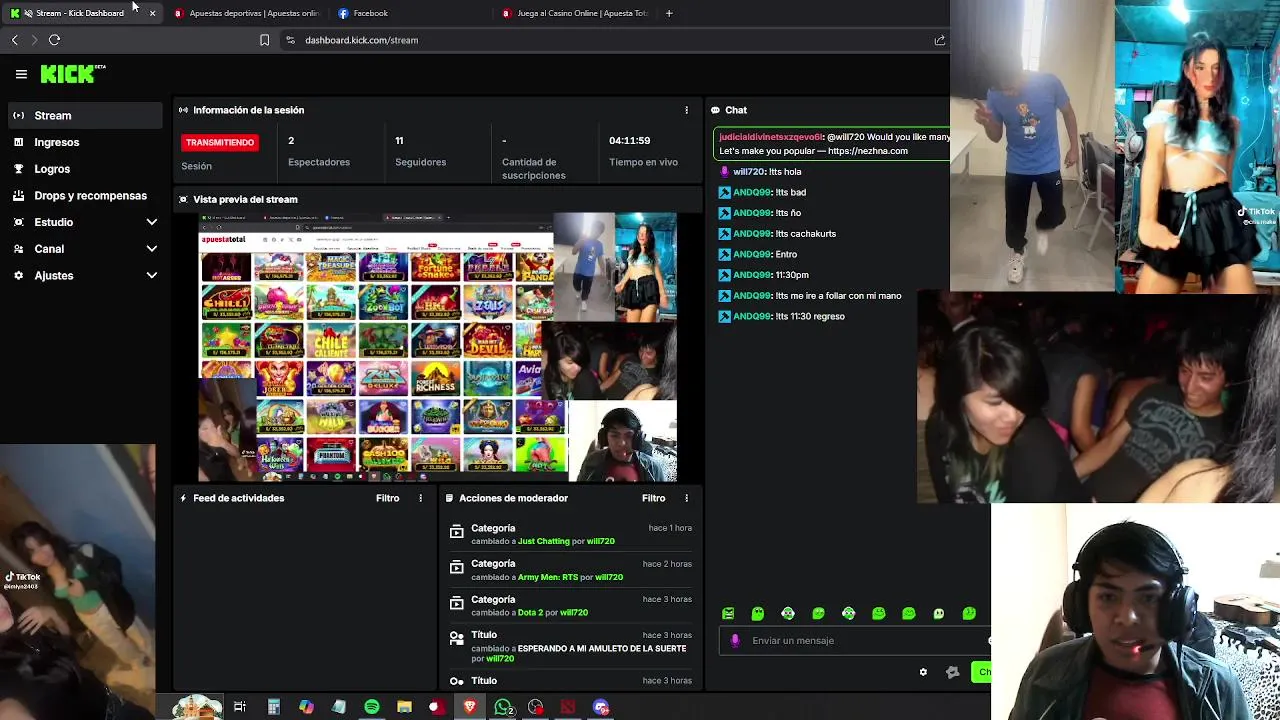The width and height of the screenshot is (1280, 720).
Task: Bookmark this page icon
Action: [264, 40]
